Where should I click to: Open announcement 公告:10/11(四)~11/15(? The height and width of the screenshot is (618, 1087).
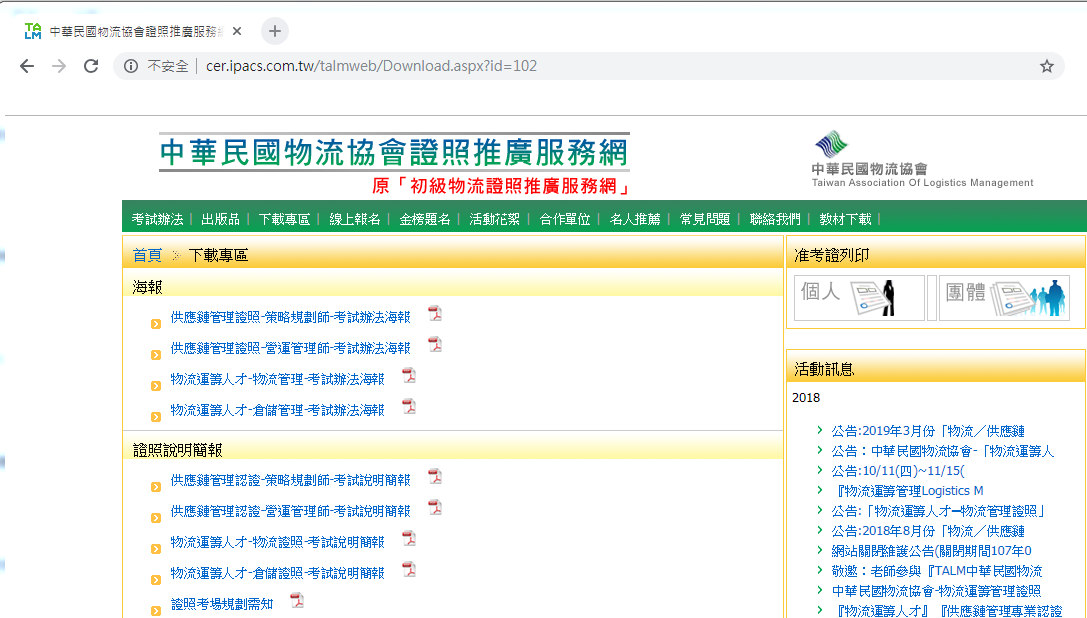point(898,471)
